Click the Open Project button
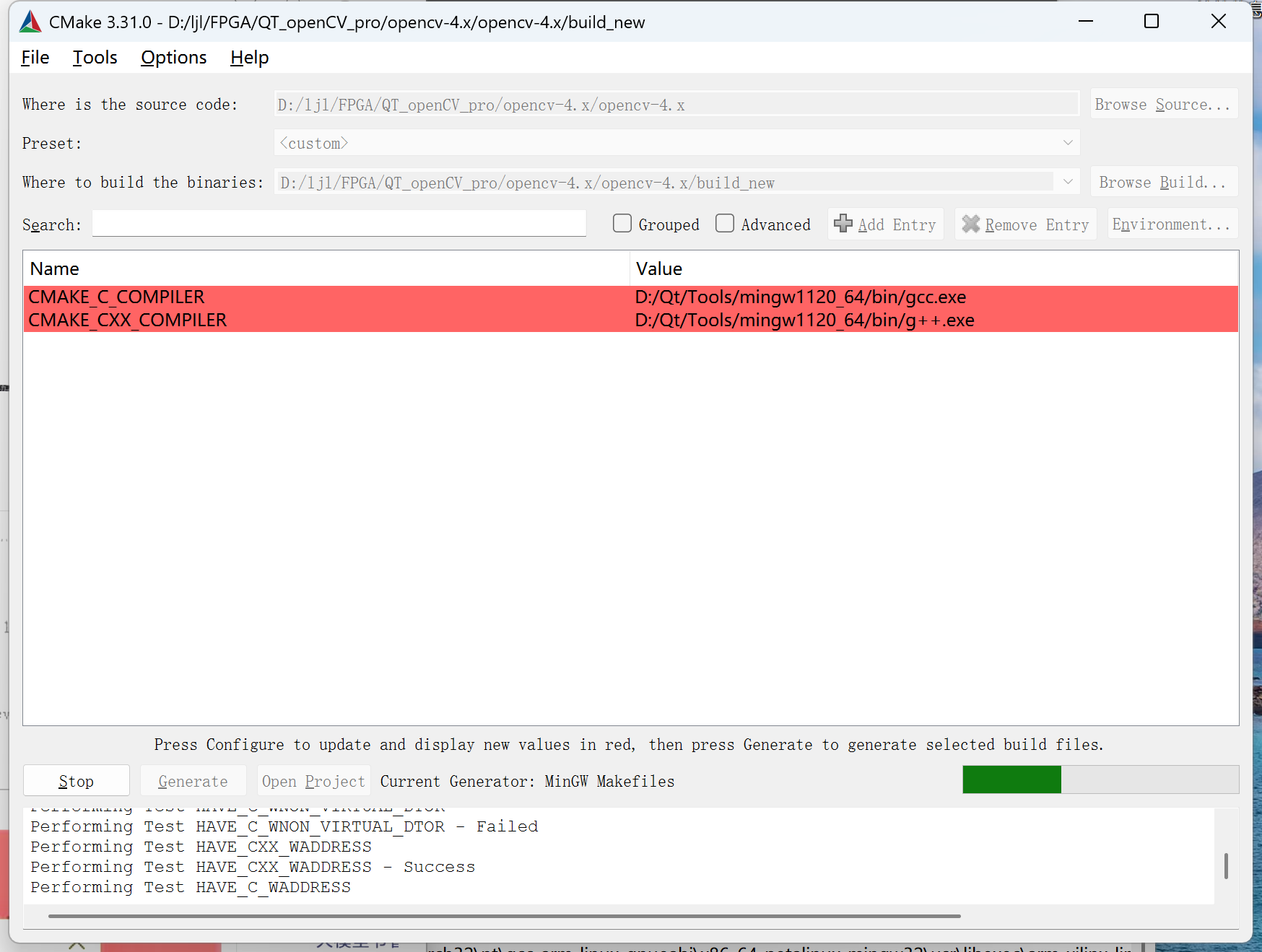Image resolution: width=1262 pixels, height=952 pixels. pos(313,781)
